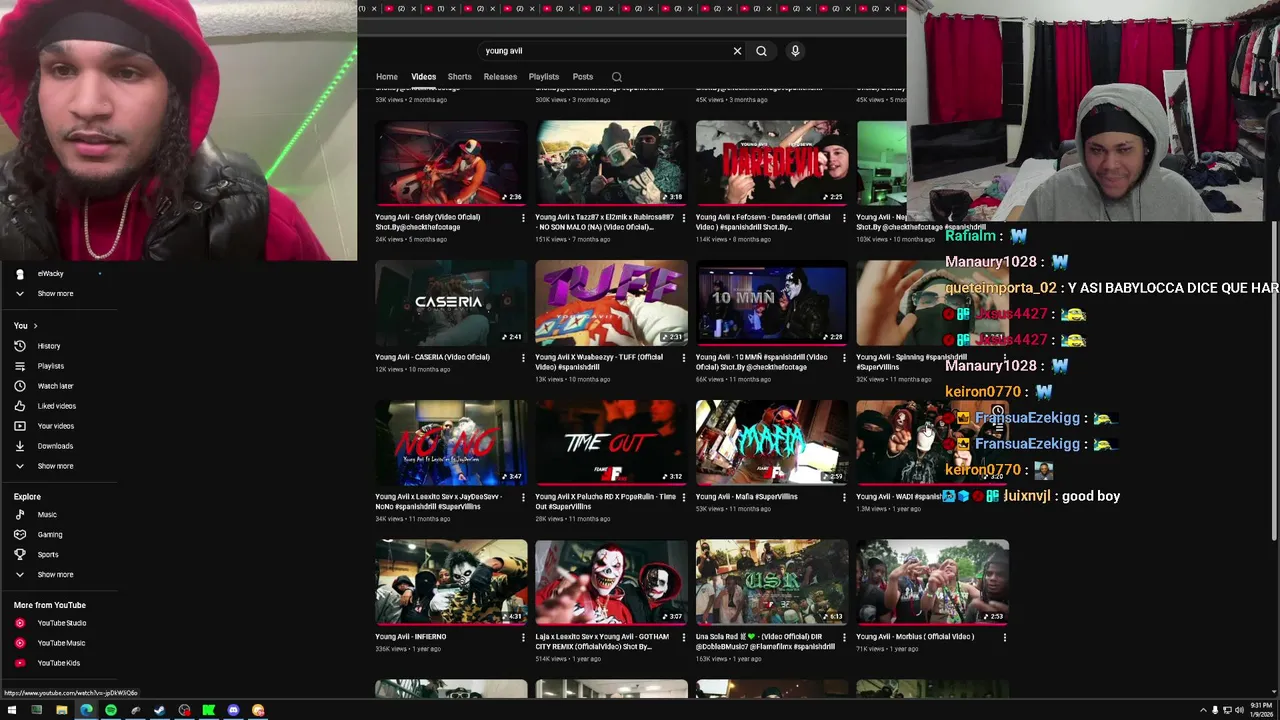Open more options for TUFF video
1280x720 pixels.
coord(684,357)
